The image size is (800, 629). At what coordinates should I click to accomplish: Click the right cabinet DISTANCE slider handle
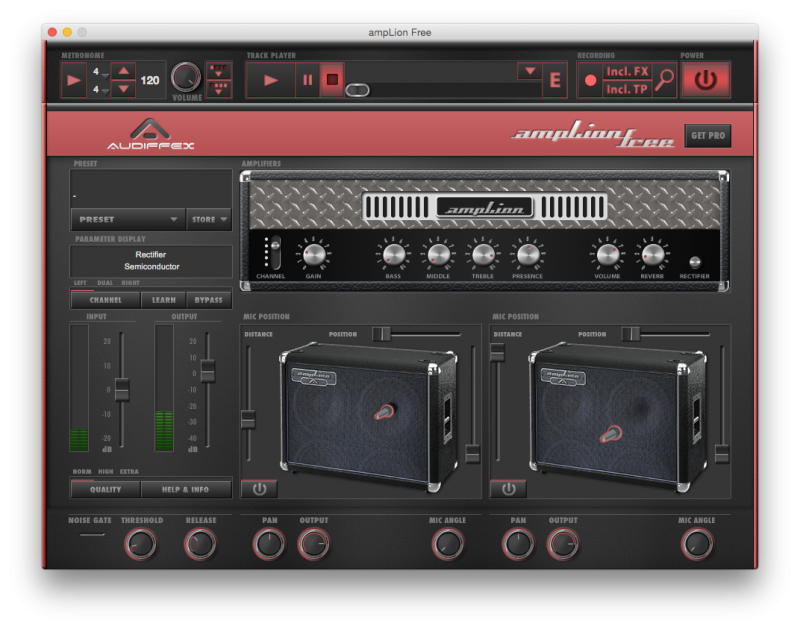(497, 353)
